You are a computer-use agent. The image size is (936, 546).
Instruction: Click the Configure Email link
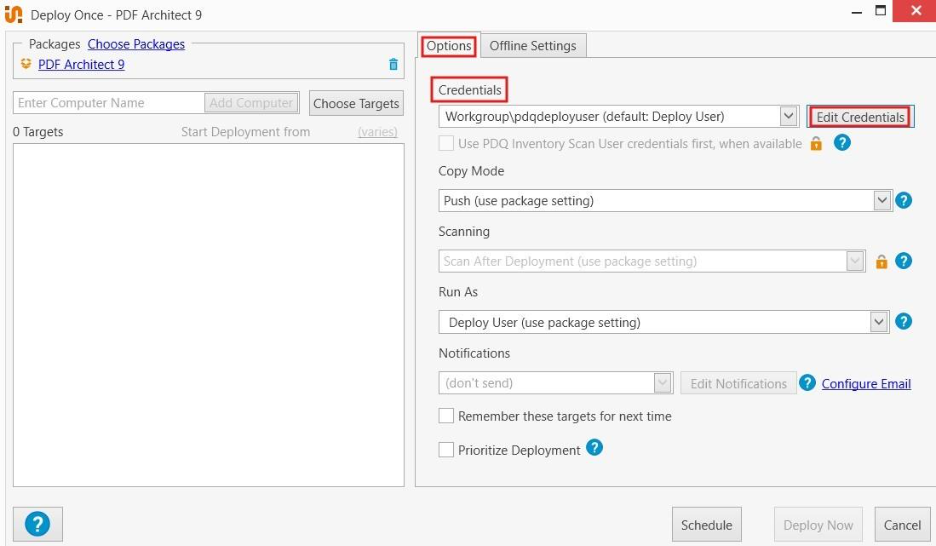coord(866,384)
